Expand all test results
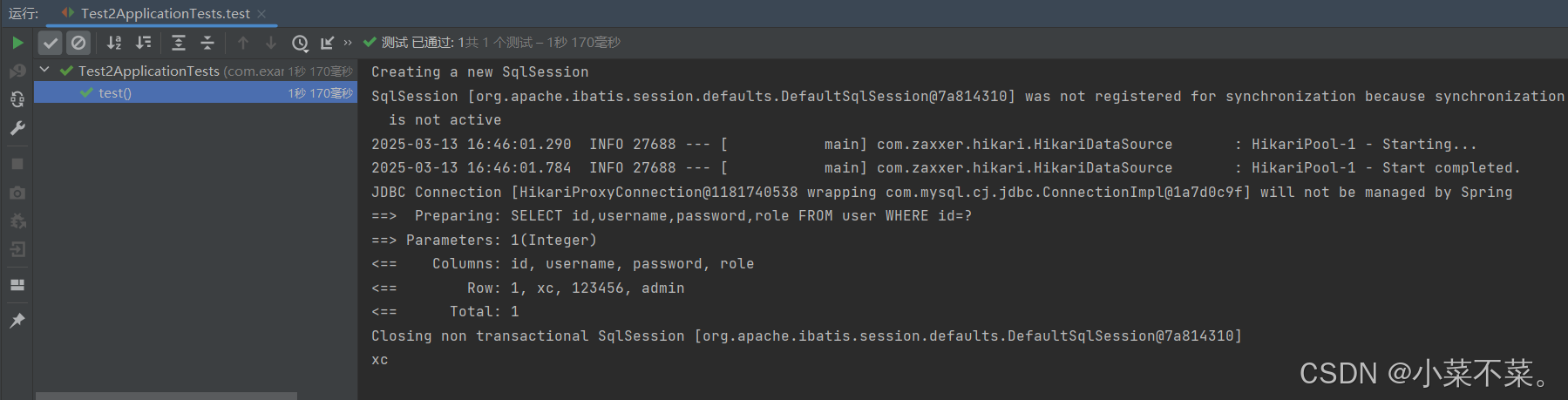Screen dimensions: 1568x400 (179, 43)
